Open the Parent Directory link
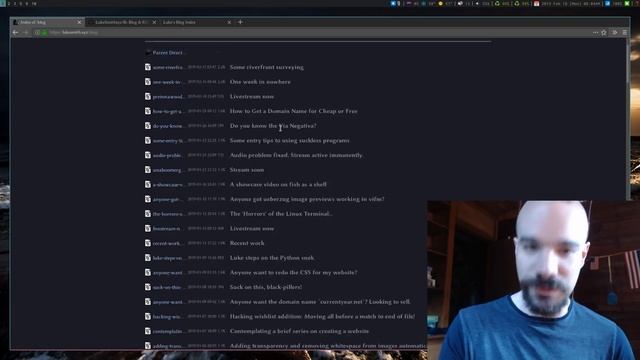The height and width of the screenshot is (360, 640). (168, 53)
